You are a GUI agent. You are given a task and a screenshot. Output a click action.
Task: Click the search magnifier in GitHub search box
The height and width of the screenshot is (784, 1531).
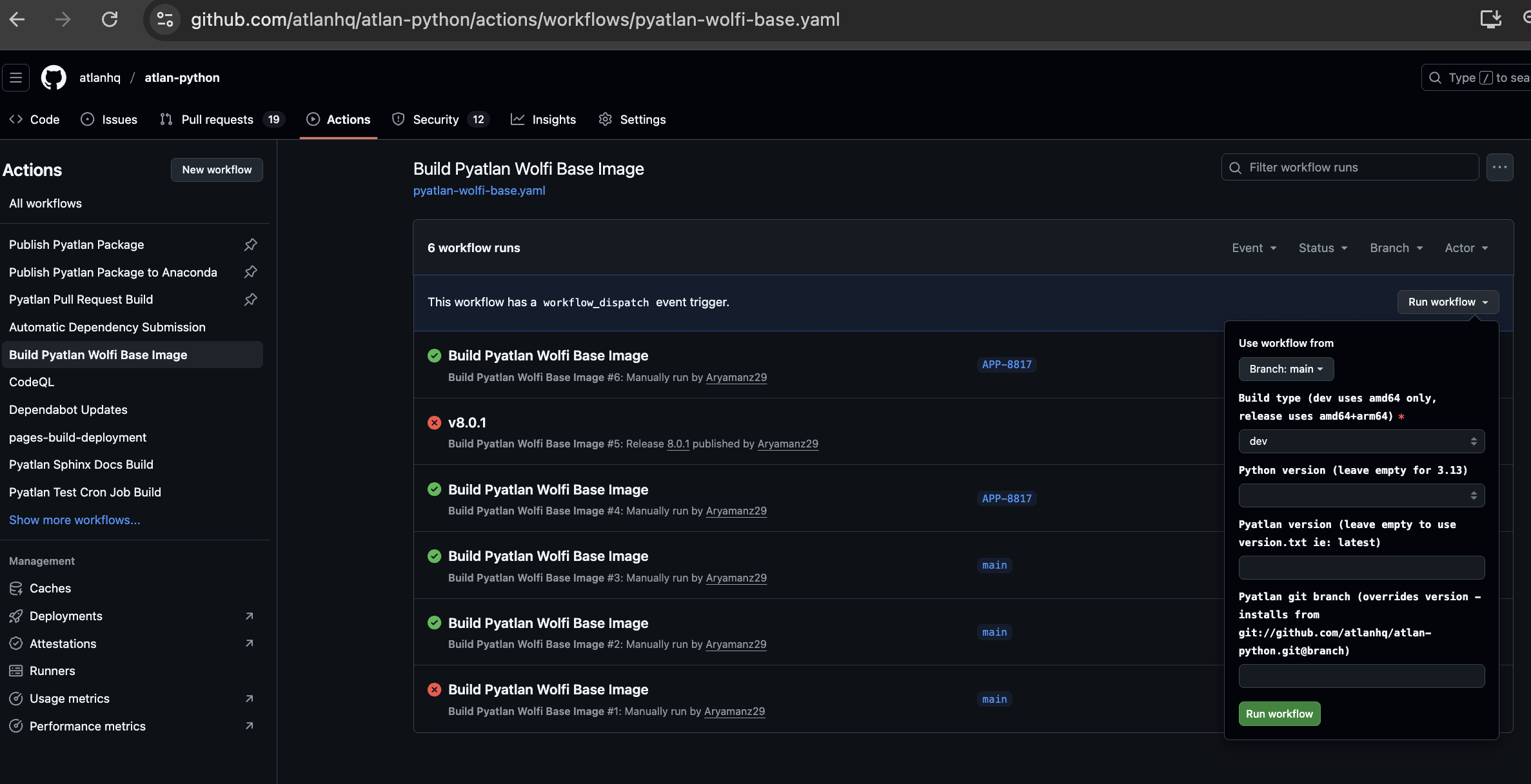click(x=1435, y=77)
